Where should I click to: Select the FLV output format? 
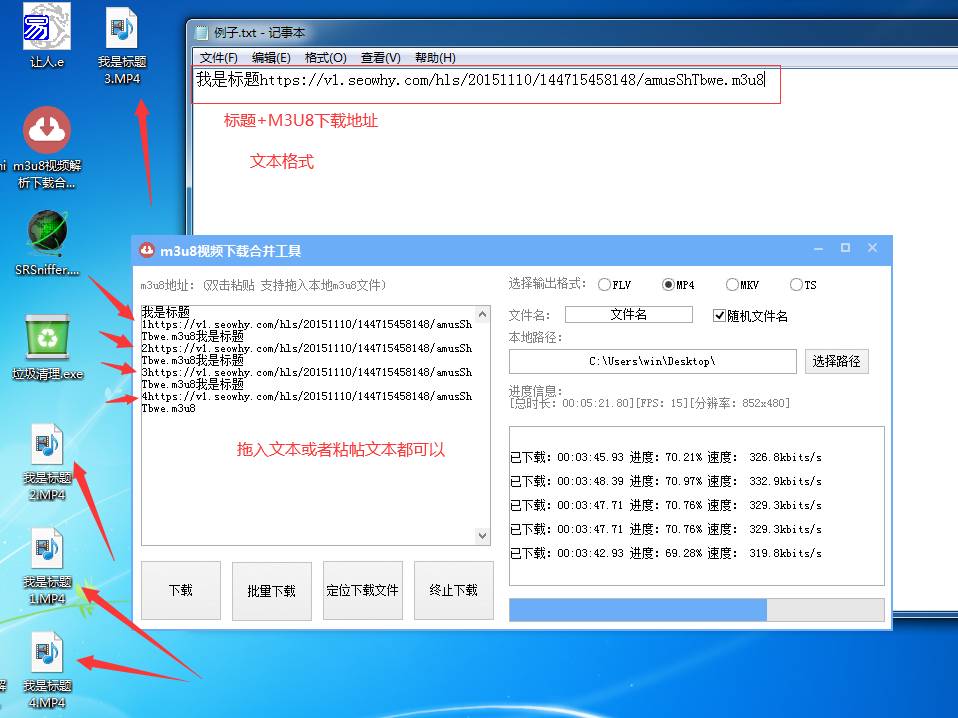604,285
